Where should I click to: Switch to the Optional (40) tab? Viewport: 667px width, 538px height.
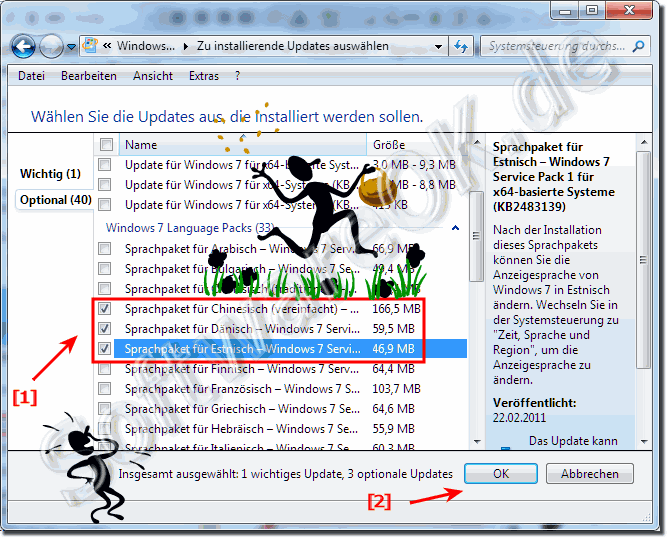coord(55,200)
